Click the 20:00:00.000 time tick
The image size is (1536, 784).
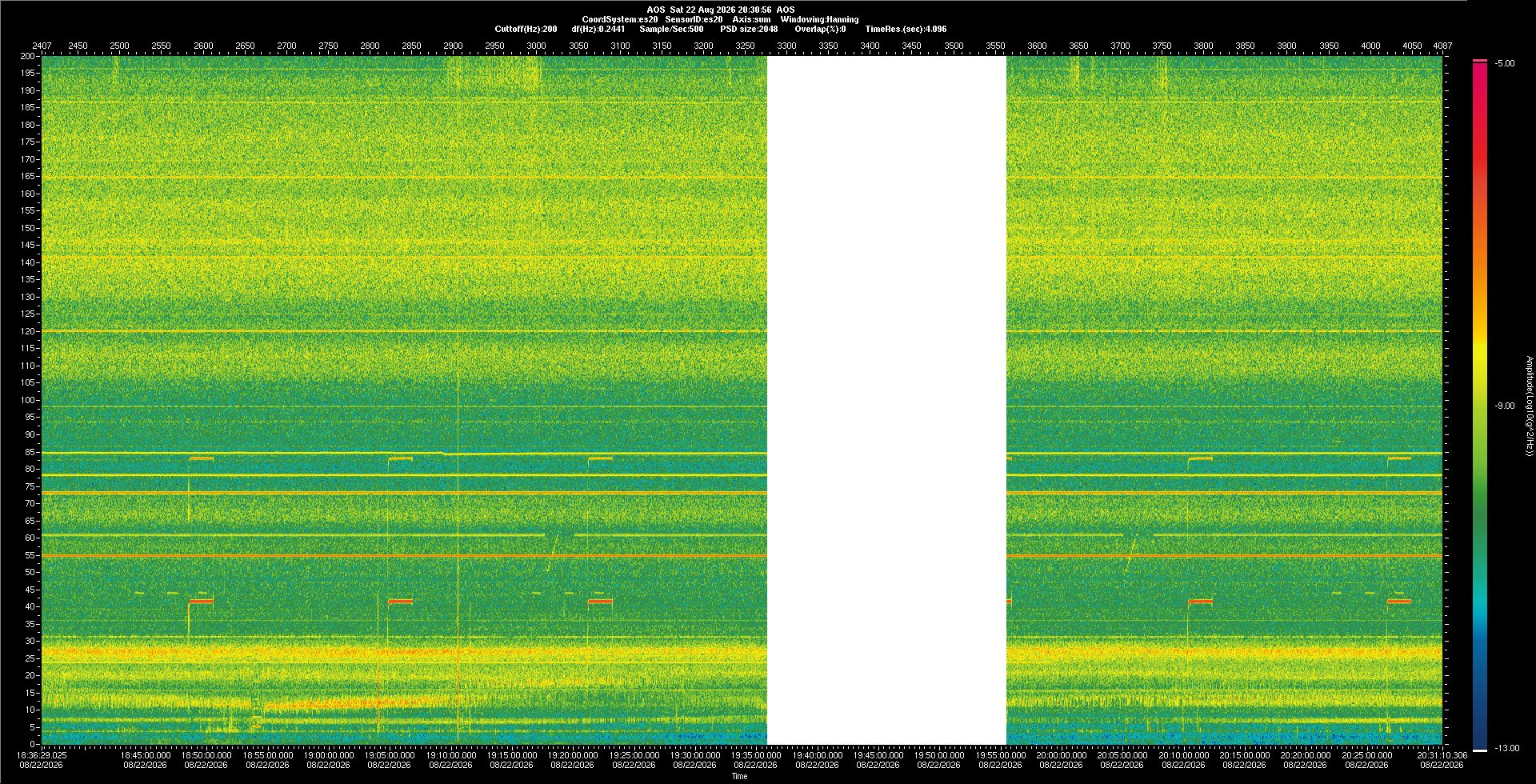coord(1062,754)
